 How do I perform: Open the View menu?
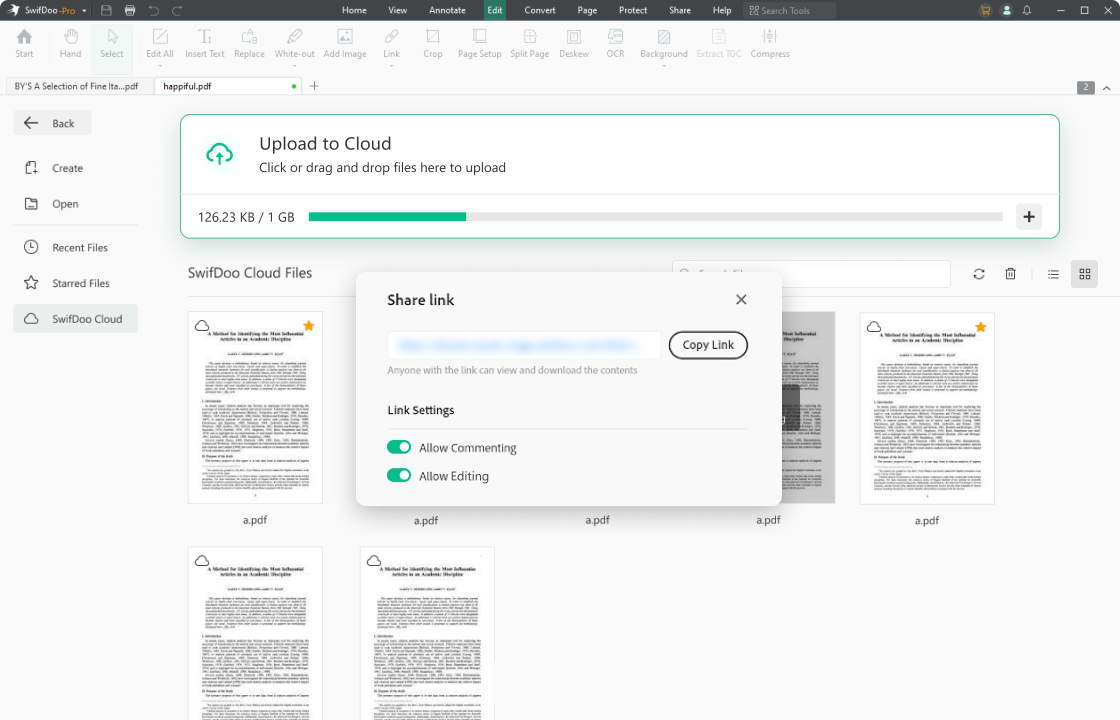(398, 11)
